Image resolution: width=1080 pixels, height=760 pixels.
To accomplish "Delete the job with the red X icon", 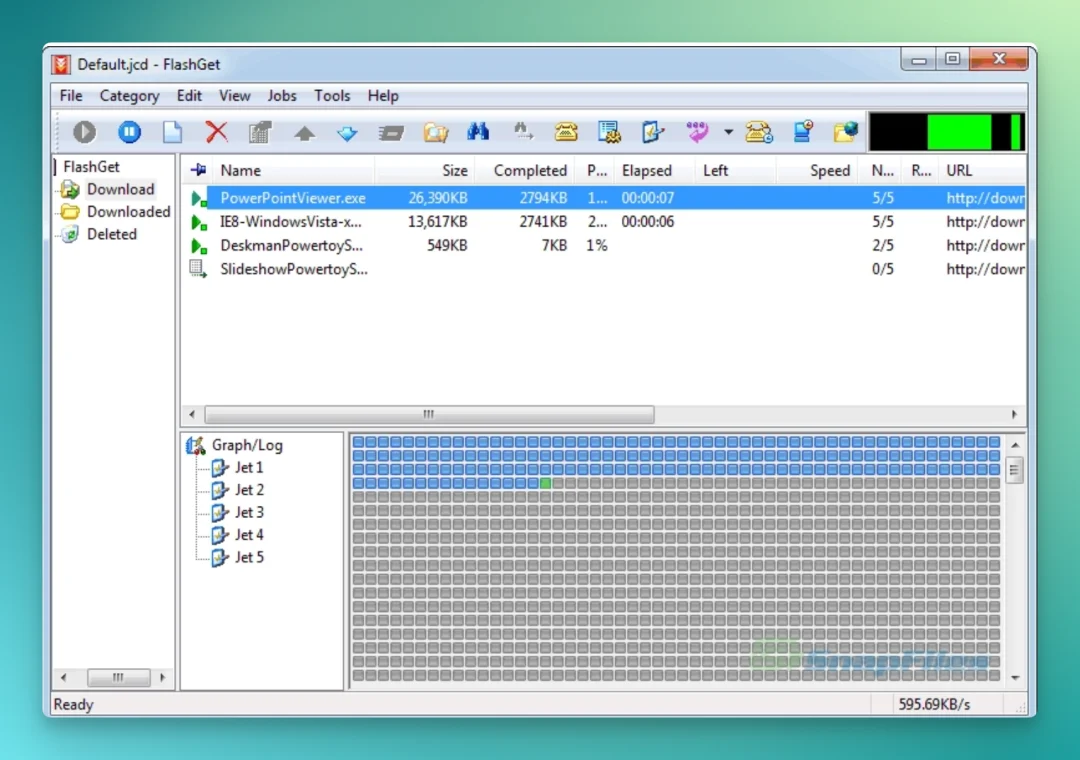I will tap(216, 132).
